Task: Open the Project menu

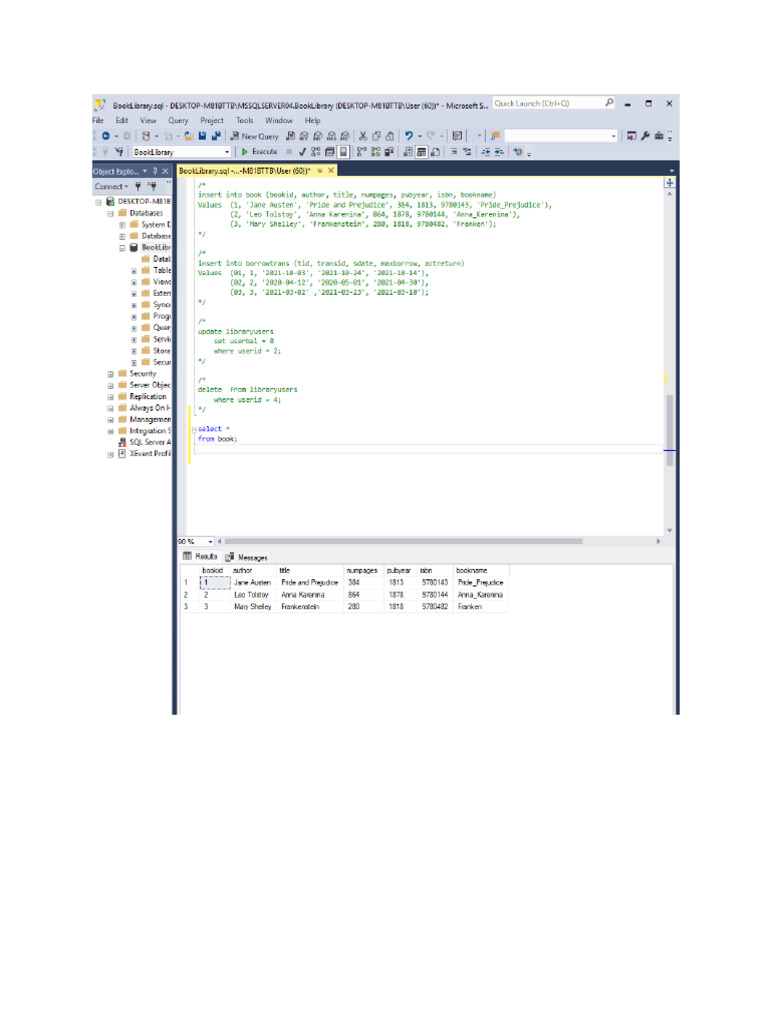Action: (212, 120)
